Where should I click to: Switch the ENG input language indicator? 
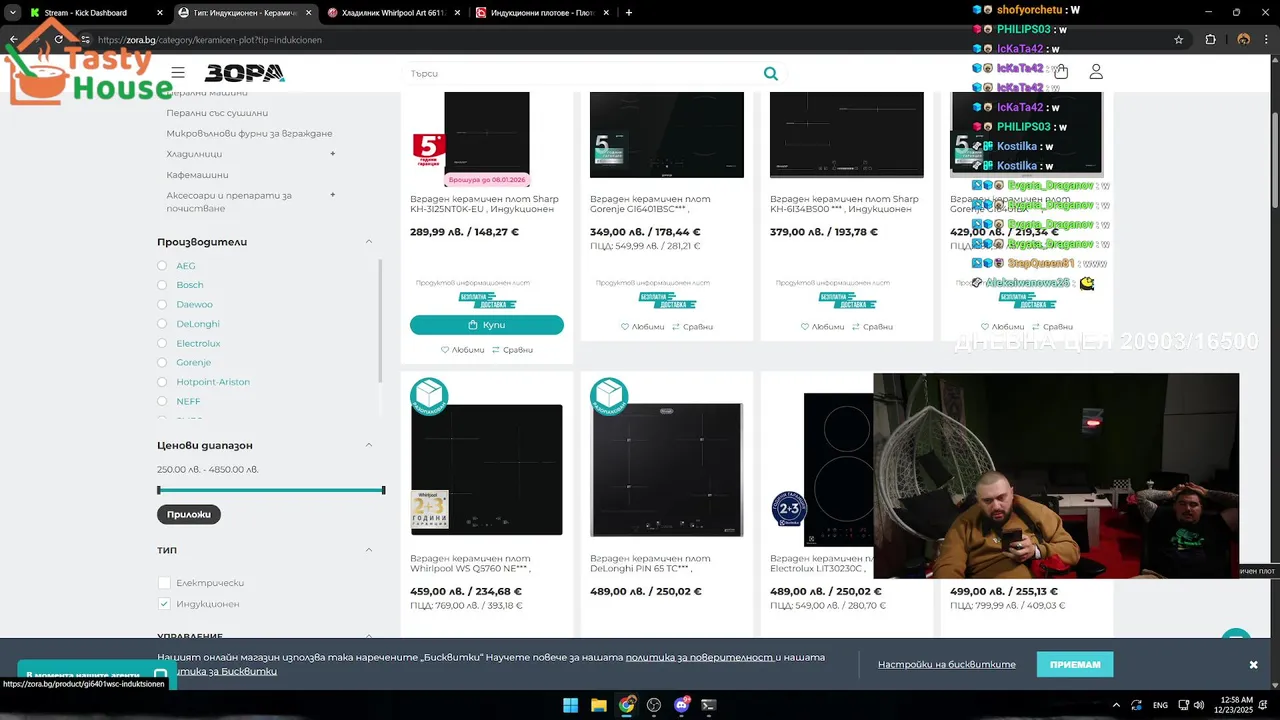(1160, 705)
